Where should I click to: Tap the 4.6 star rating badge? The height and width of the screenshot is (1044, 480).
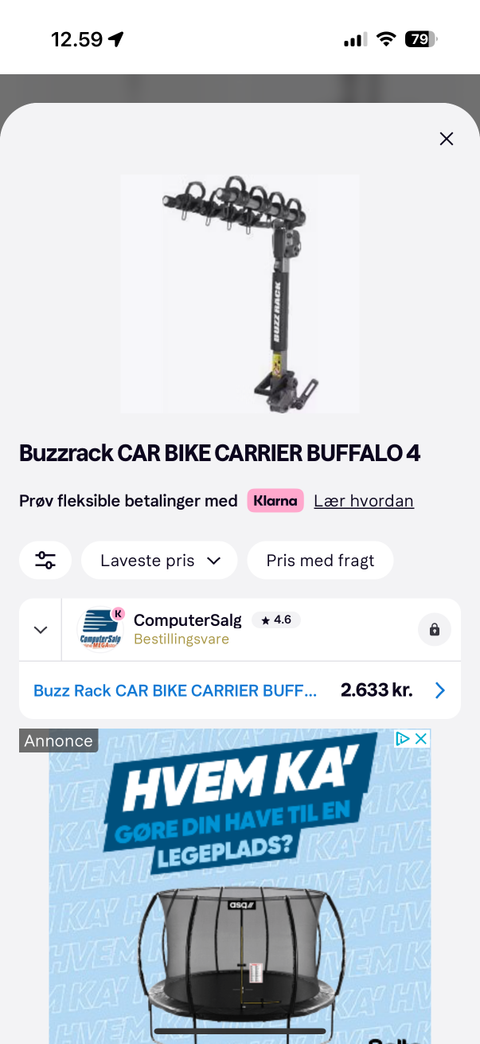pos(276,620)
